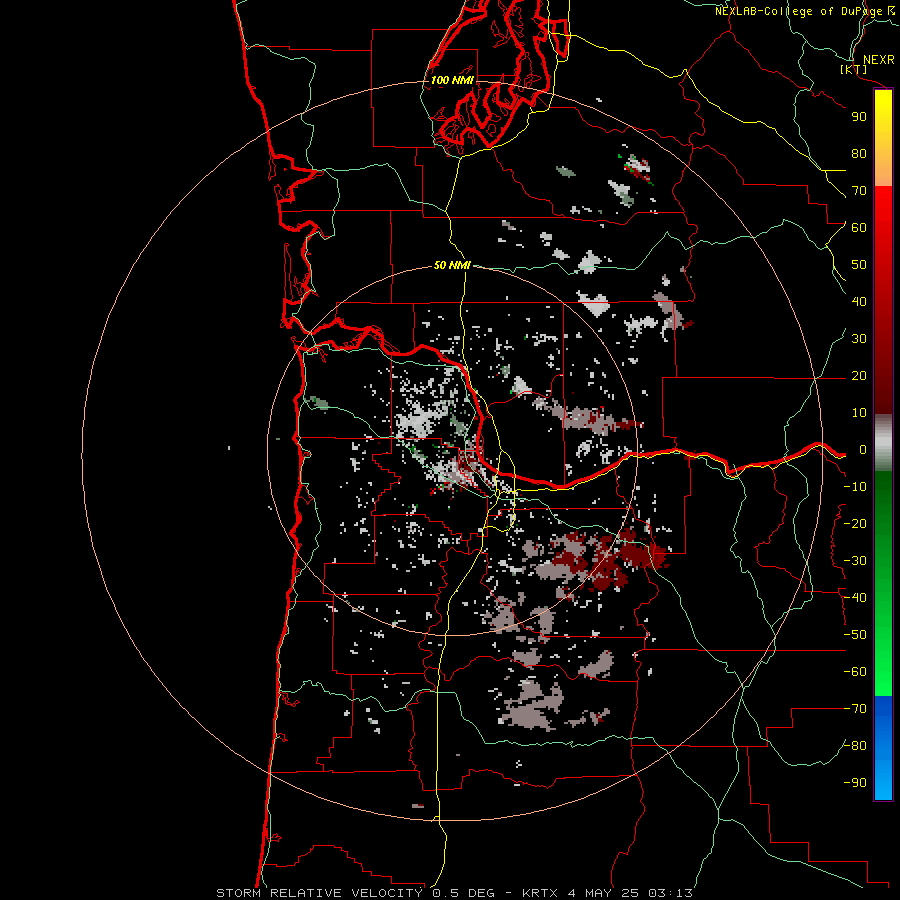Select the -60 knots scale value
The image size is (900, 900).
coord(855,672)
